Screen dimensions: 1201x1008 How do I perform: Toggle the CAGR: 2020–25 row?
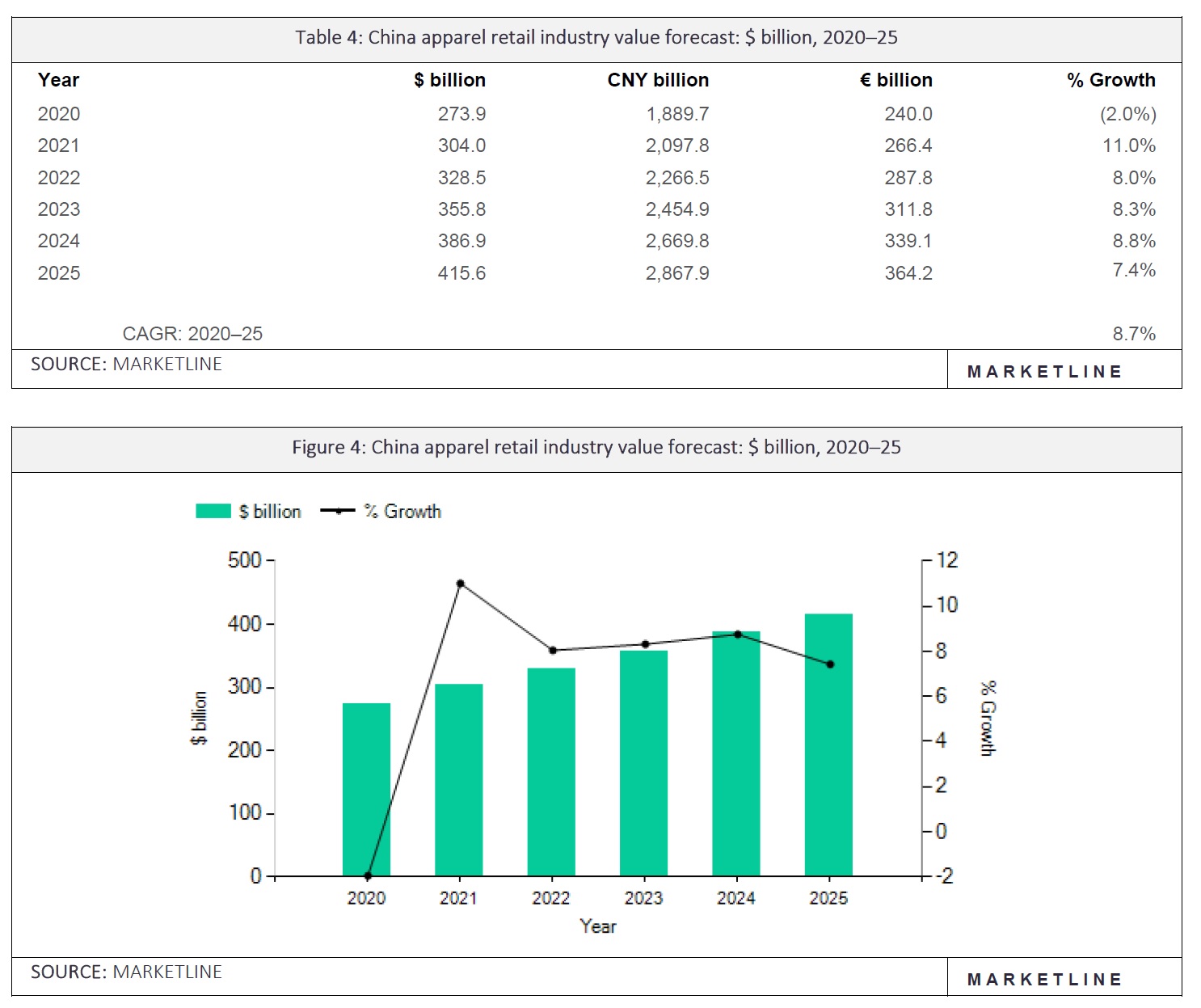pyautogui.click(x=192, y=333)
